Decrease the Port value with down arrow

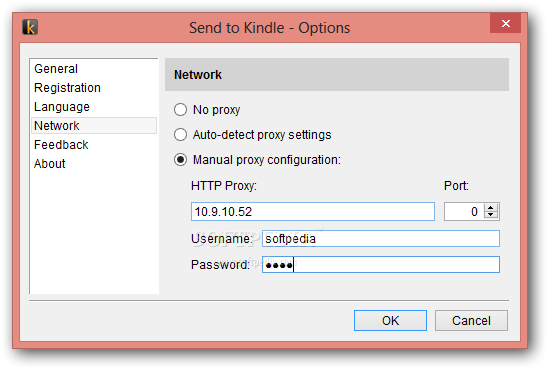[x=491, y=215]
